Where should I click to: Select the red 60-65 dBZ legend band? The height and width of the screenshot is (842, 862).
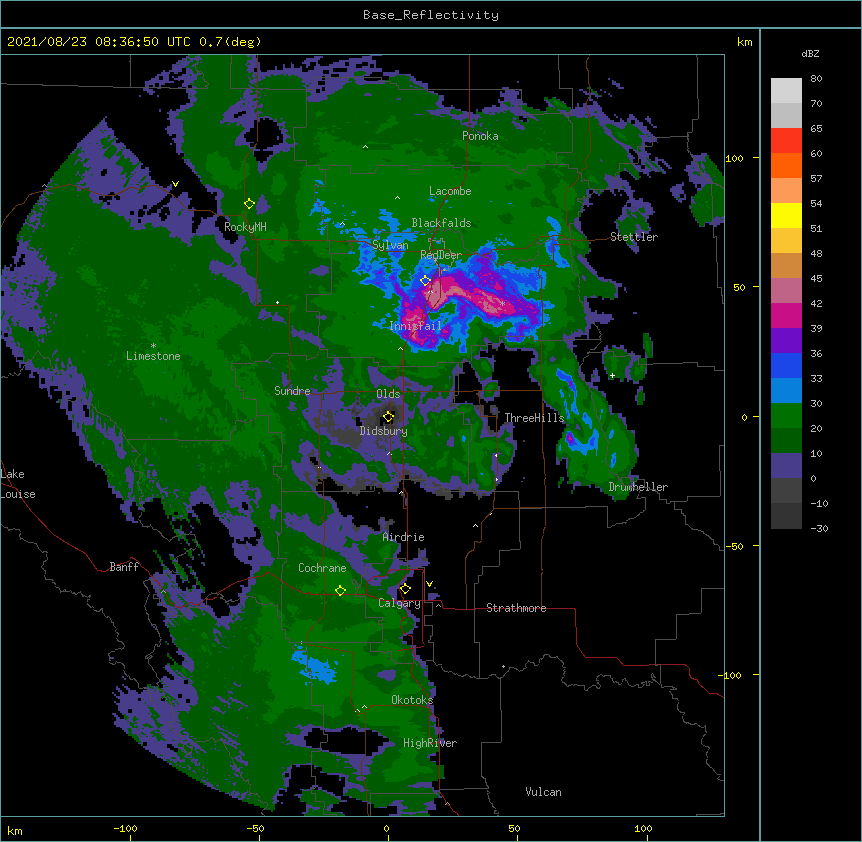click(786, 141)
